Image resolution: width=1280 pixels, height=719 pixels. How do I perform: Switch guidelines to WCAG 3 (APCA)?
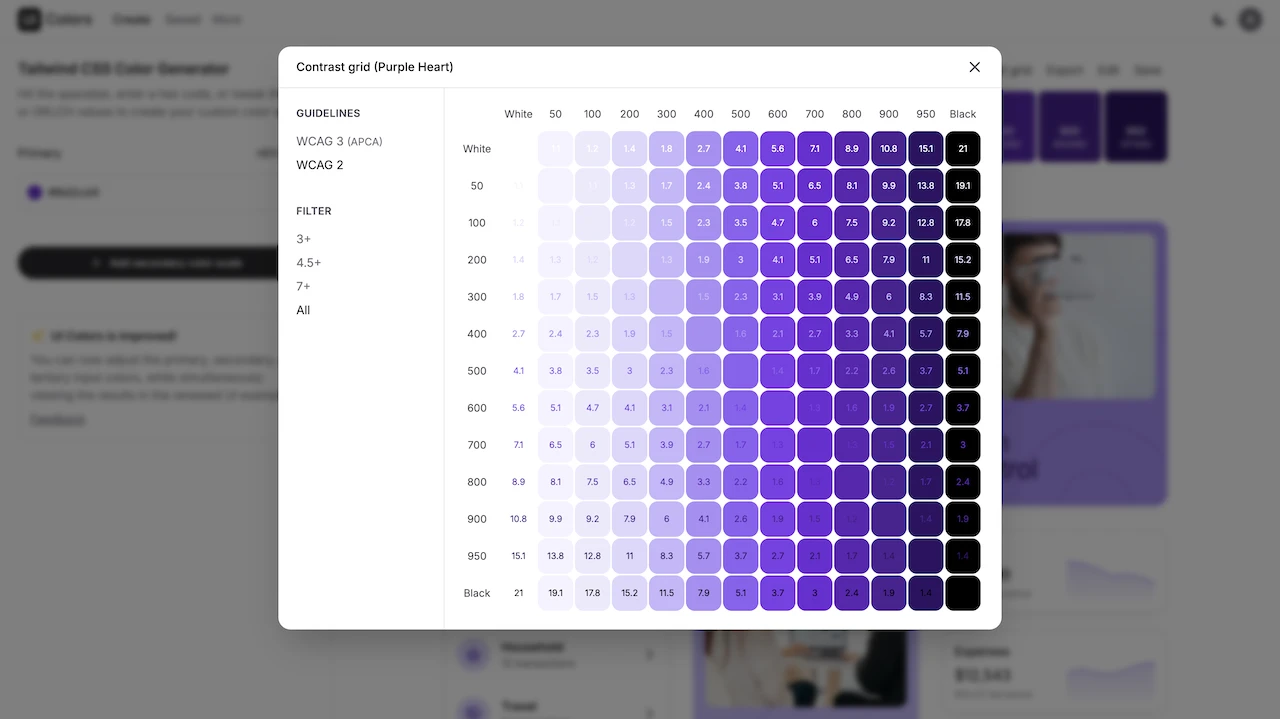(339, 141)
